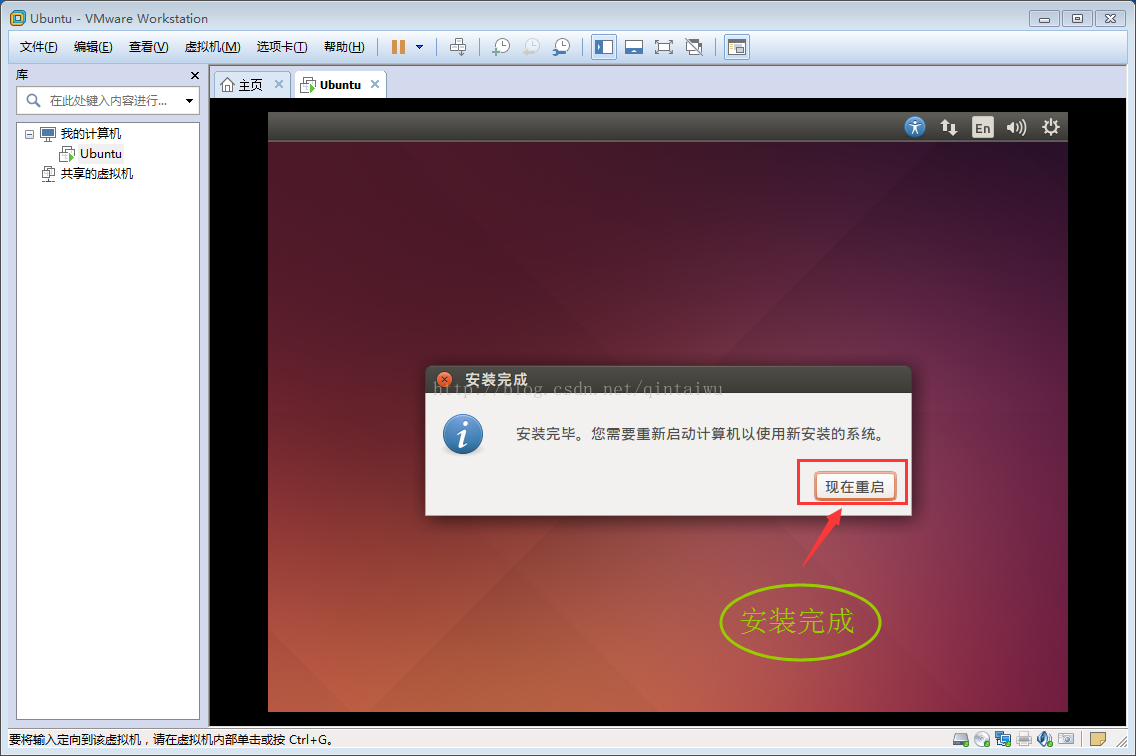Click the 安装完毕 message text
The height and width of the screenshot is (756, 1136).
699,434
